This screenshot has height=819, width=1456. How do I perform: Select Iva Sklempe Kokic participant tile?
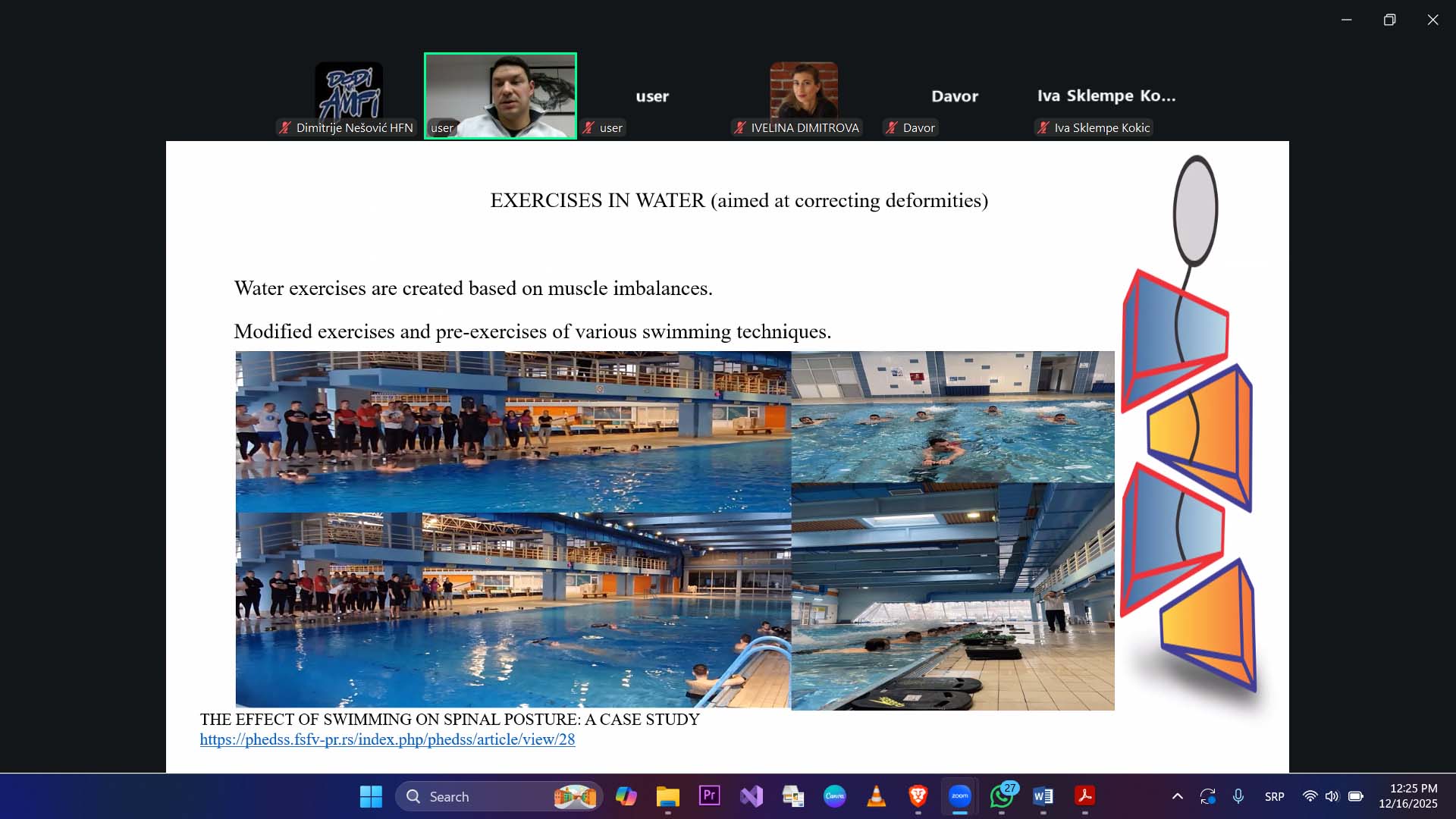tap(1106, 96)
